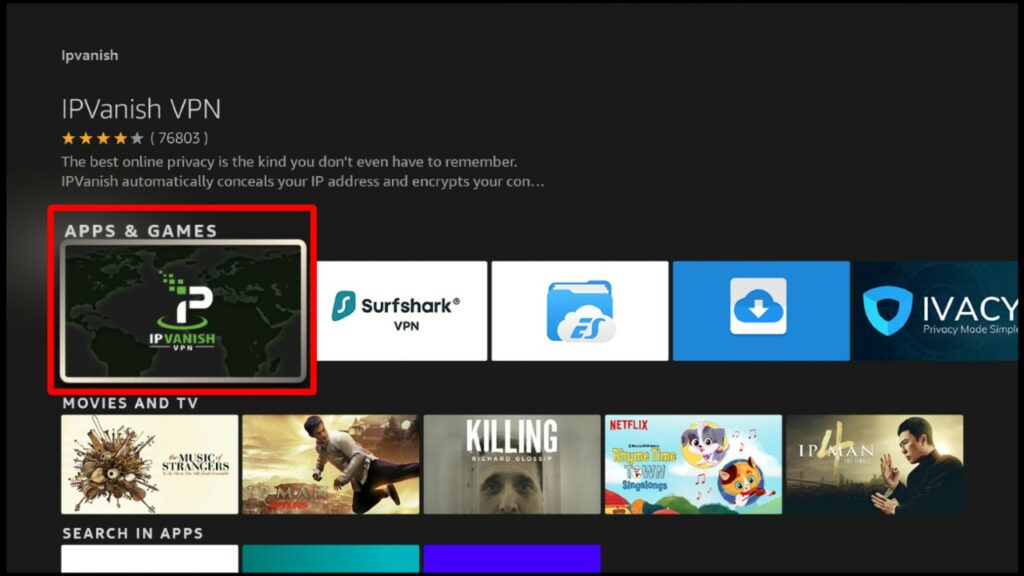1024x576 pixels.
Task: Click the IPVanish VPN title text
Action: click(141, 109)
